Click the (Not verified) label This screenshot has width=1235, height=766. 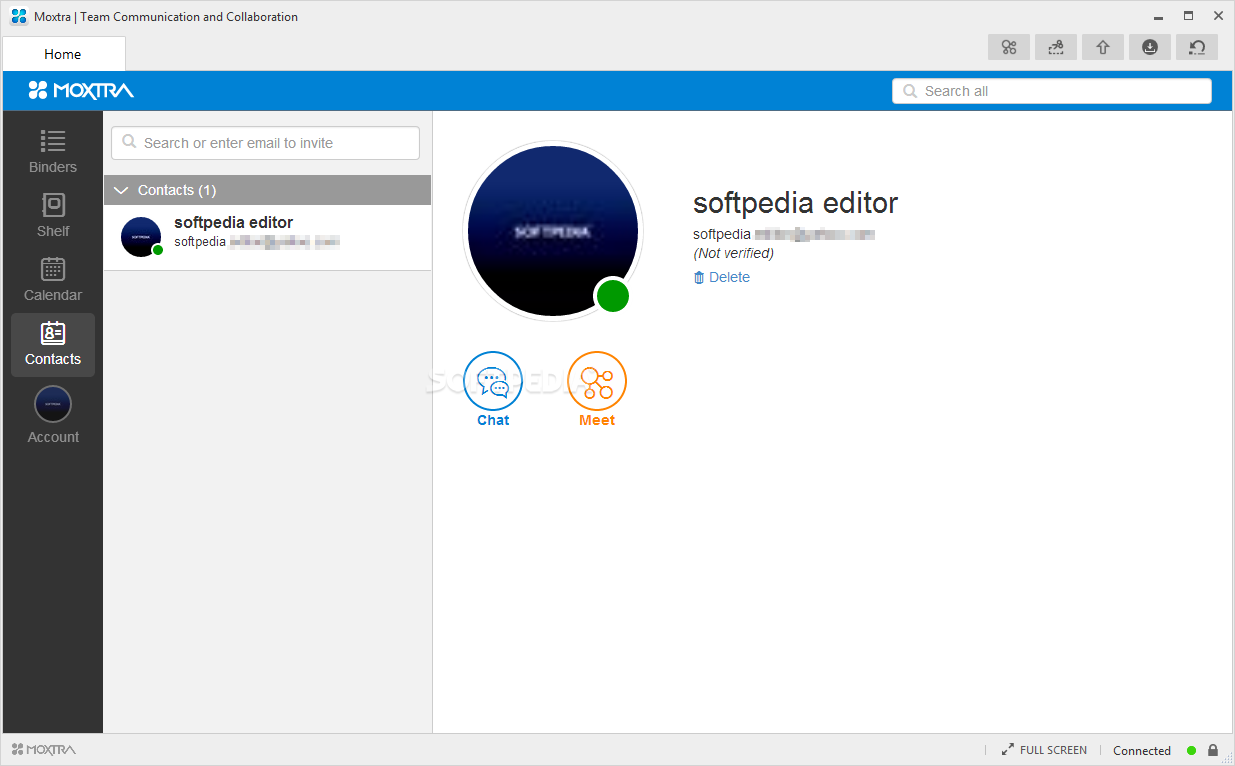[733, 253]
